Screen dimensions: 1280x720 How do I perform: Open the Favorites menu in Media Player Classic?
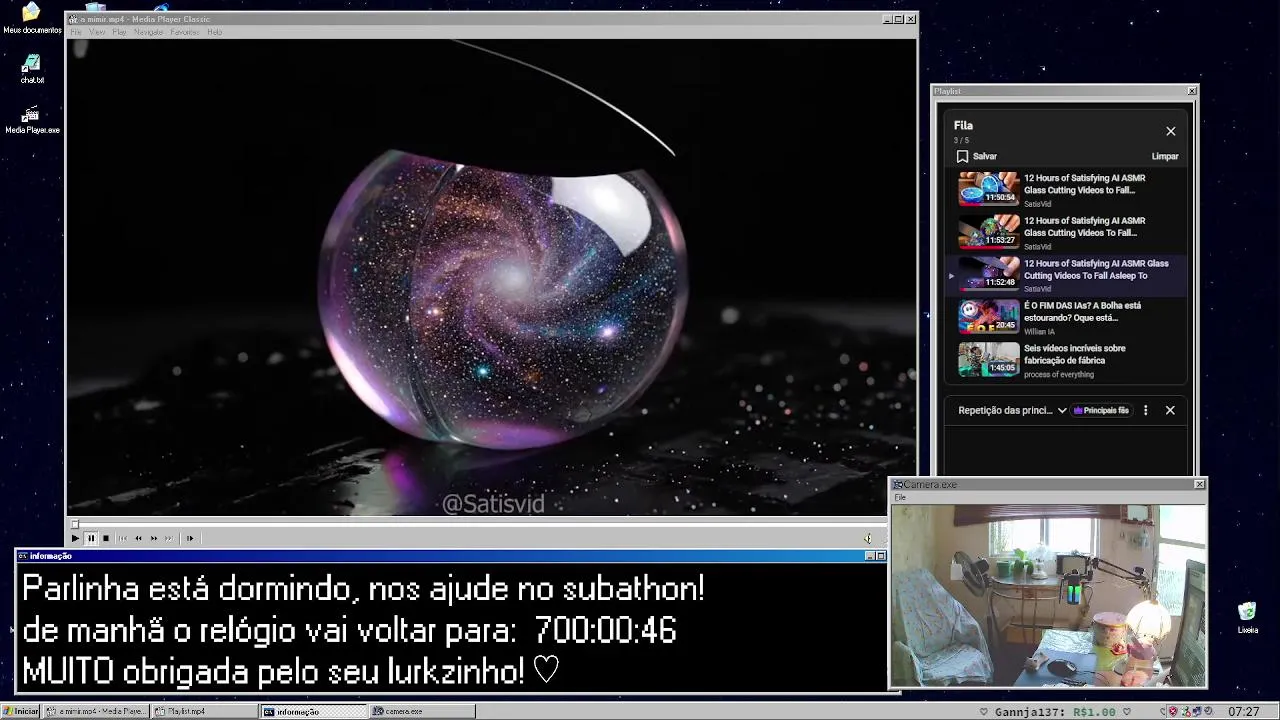(184, 32)
